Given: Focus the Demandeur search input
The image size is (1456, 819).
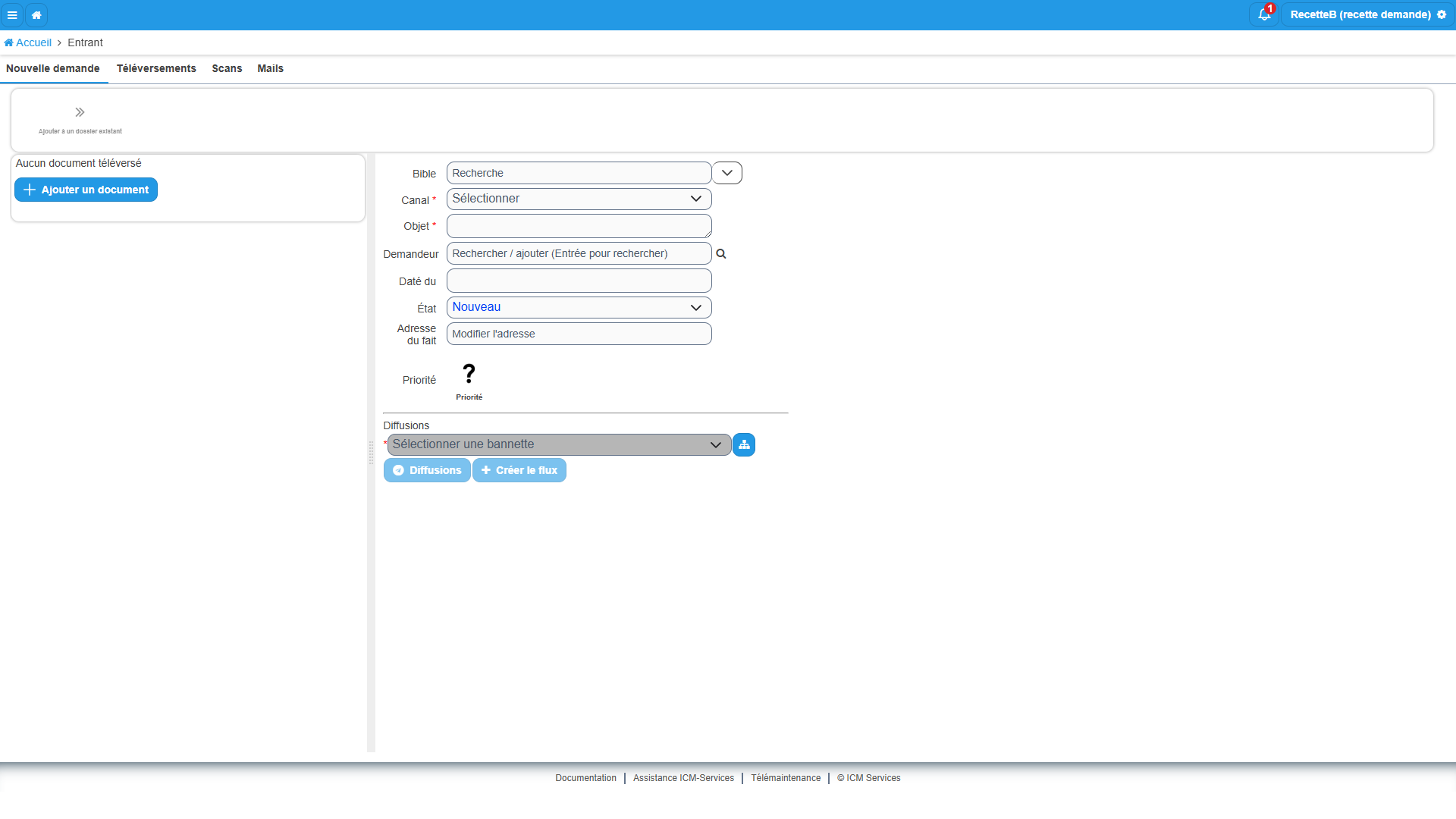Looking at the screenshot, I should coord(579,253).
